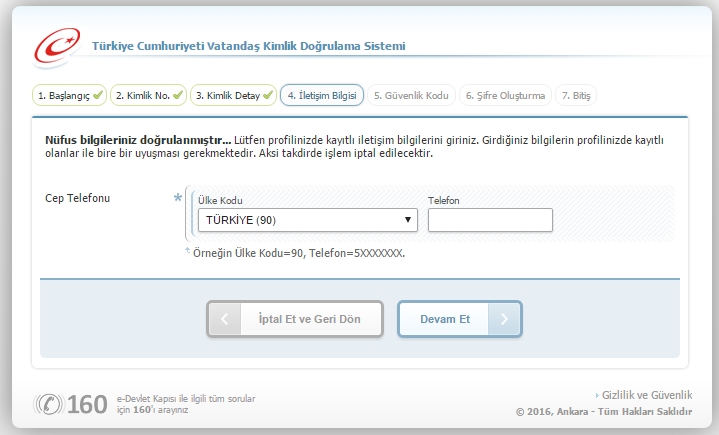Open the Gizlilik ve Güvenlik link
This screenshot has height=435, width=719.
(661, 394)
